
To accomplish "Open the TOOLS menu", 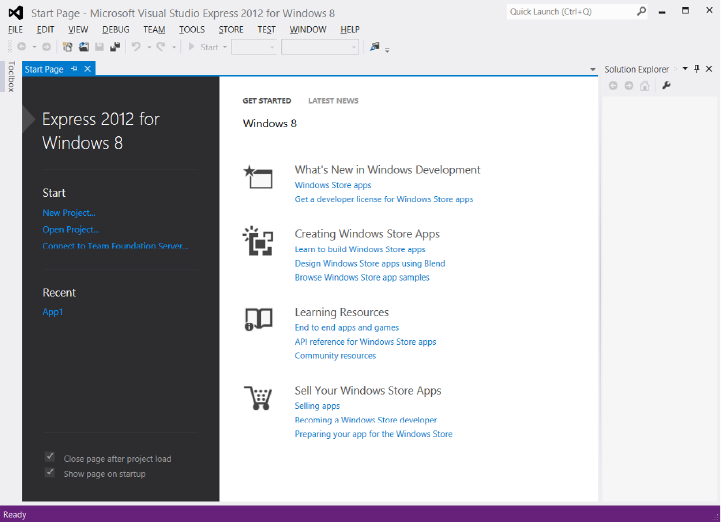I will pos(192,29).
